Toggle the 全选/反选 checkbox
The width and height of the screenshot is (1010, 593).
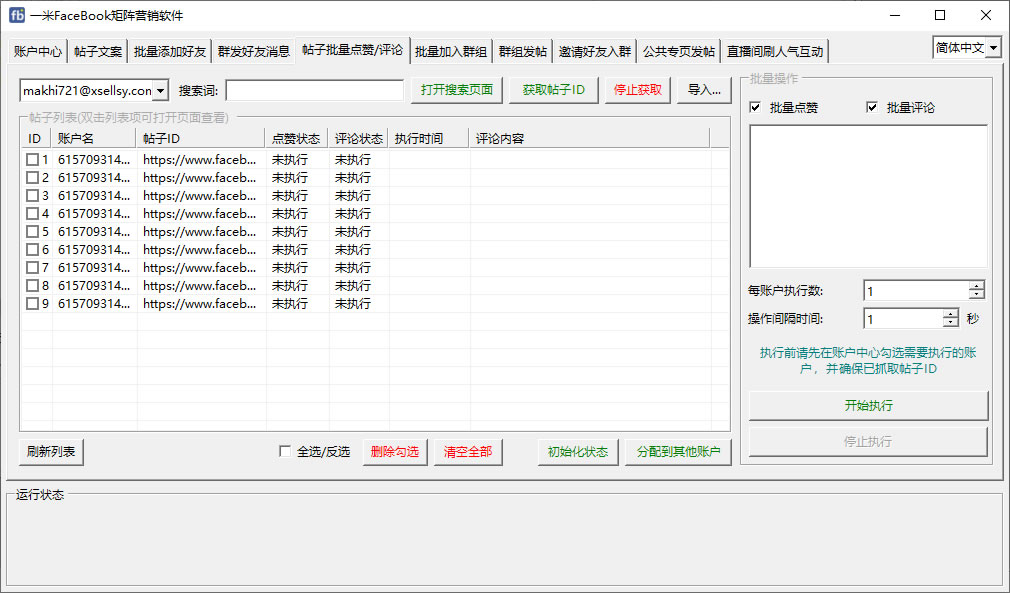[x=285, y=451]
